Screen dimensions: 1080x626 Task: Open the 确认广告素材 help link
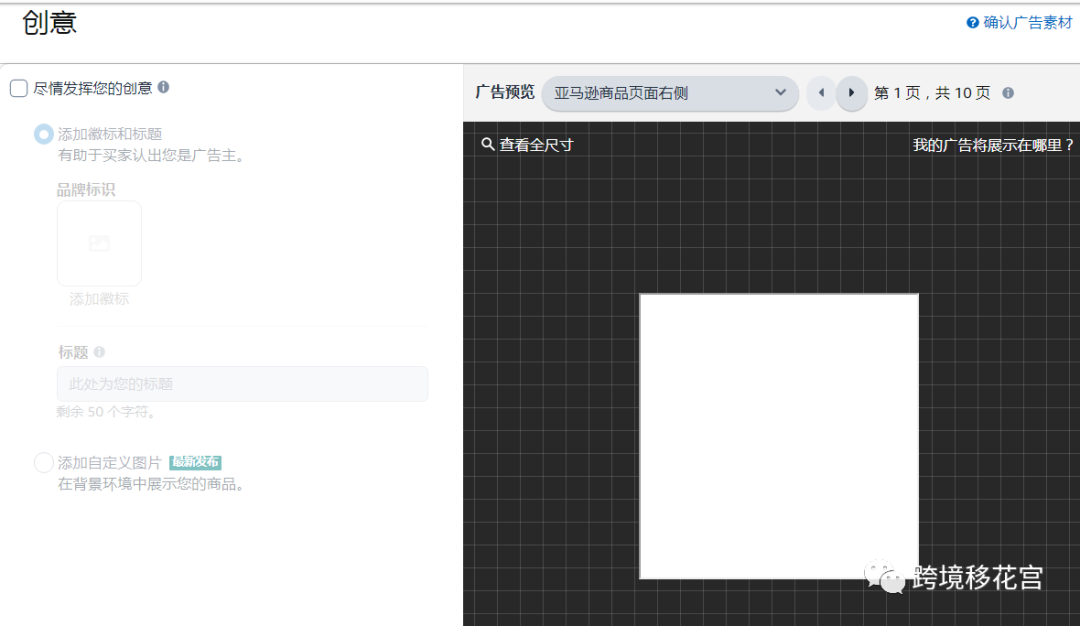[1028, 23]
